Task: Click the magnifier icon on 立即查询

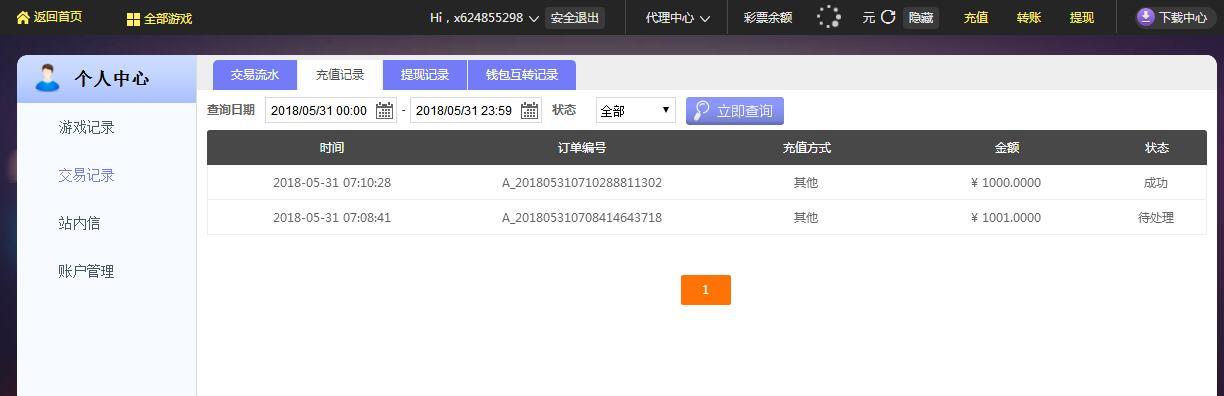Action: point(702,110)
